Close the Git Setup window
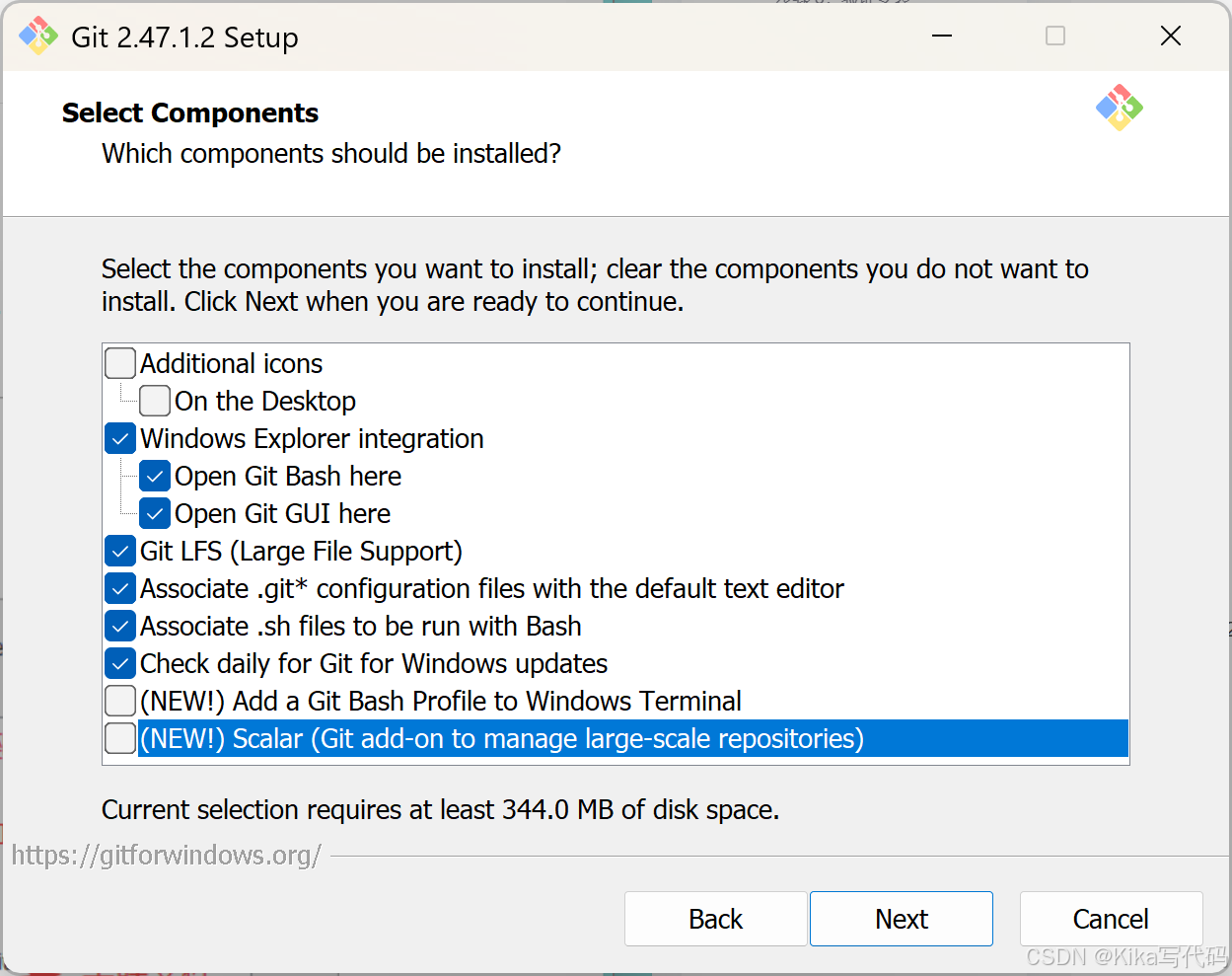Image resolution: width=1232 pixels, height=976 pixels. [1171, 37]
